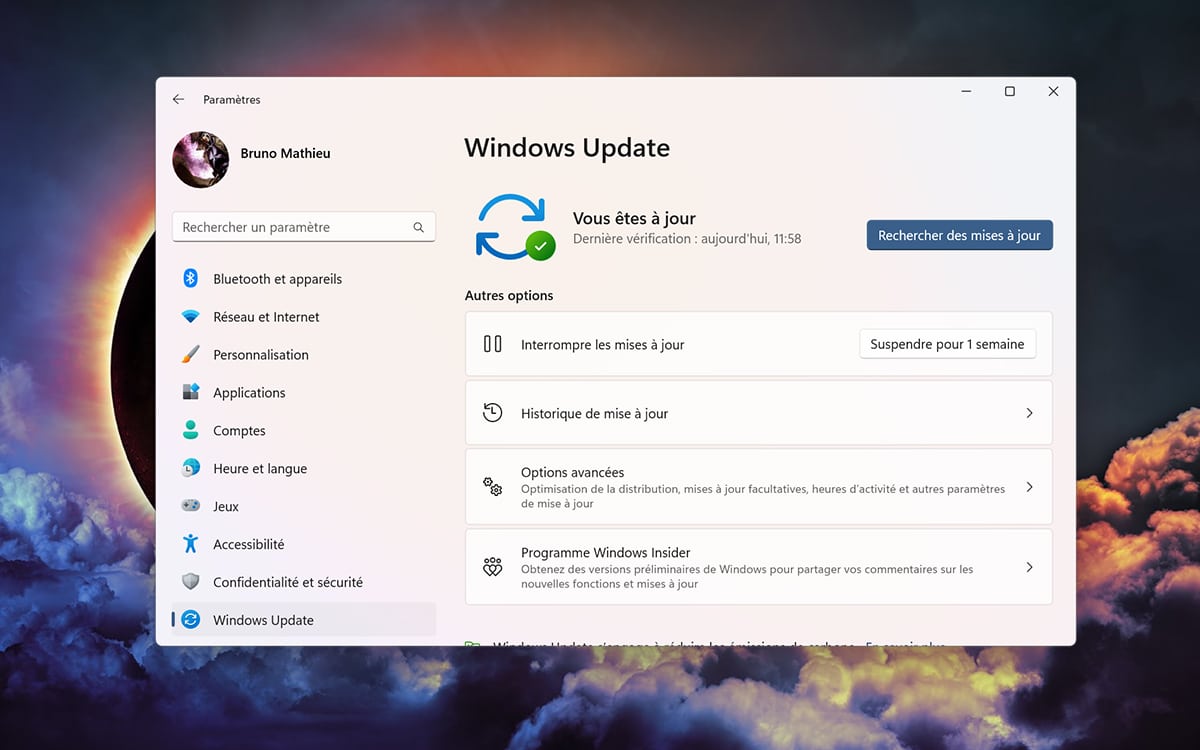Screen dimensions: 1200x750
Task: Click the history clock icon
Action: tap(492, 413)
